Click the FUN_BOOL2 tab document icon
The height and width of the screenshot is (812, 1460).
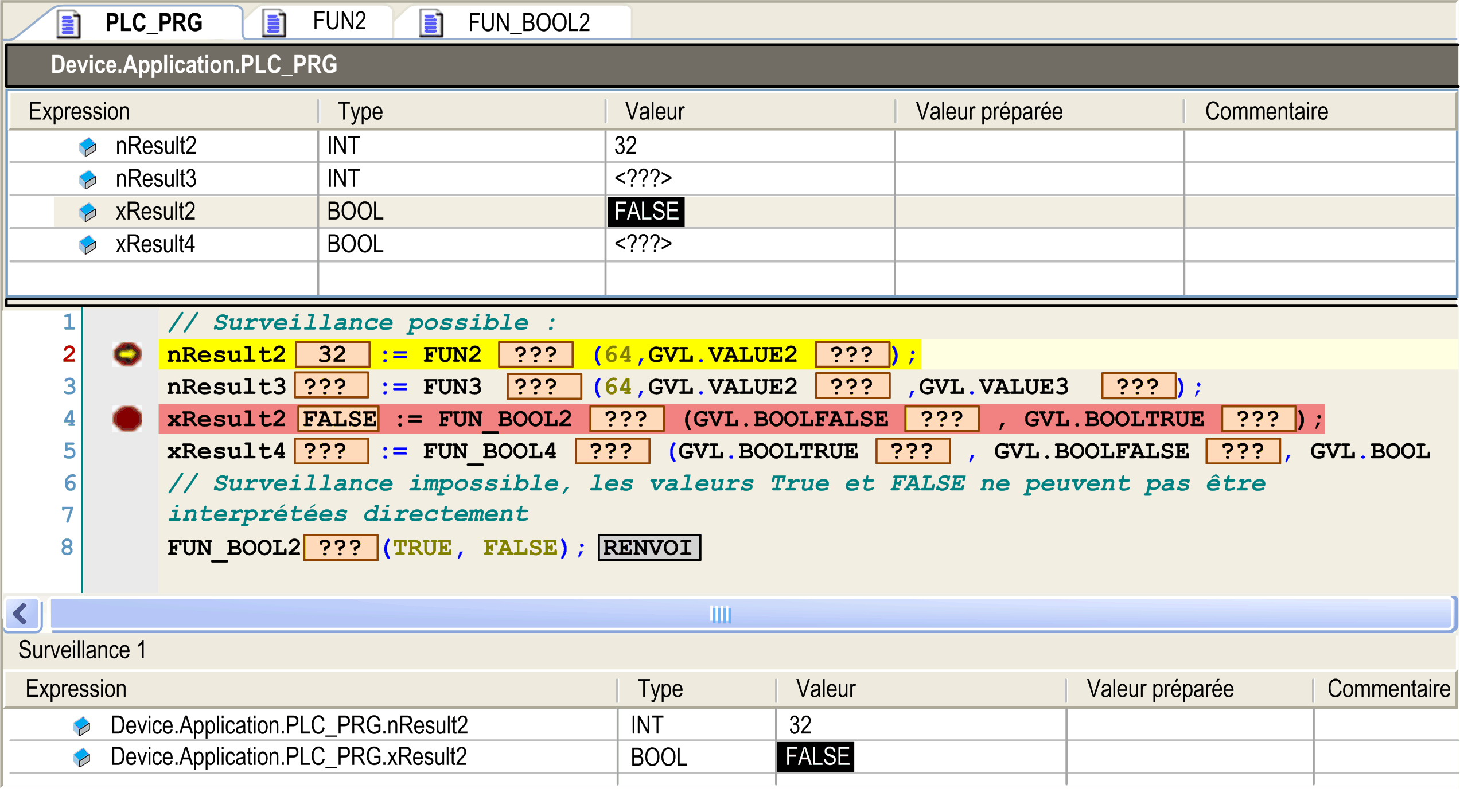[431, 24]
